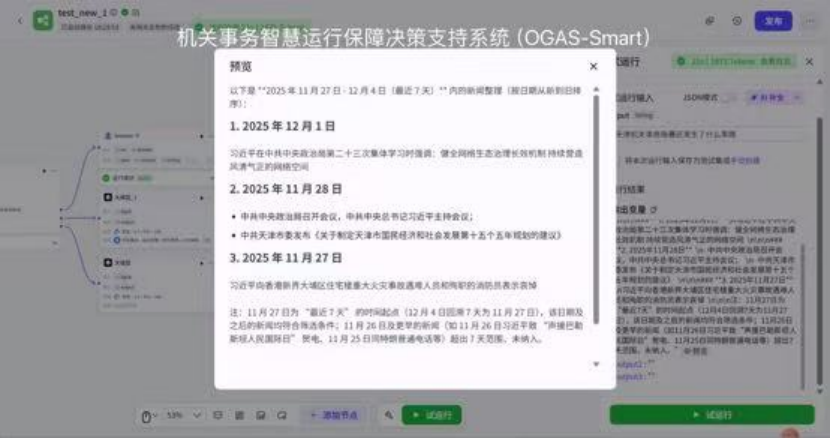Check the save input as test set box

click(621, 159)
